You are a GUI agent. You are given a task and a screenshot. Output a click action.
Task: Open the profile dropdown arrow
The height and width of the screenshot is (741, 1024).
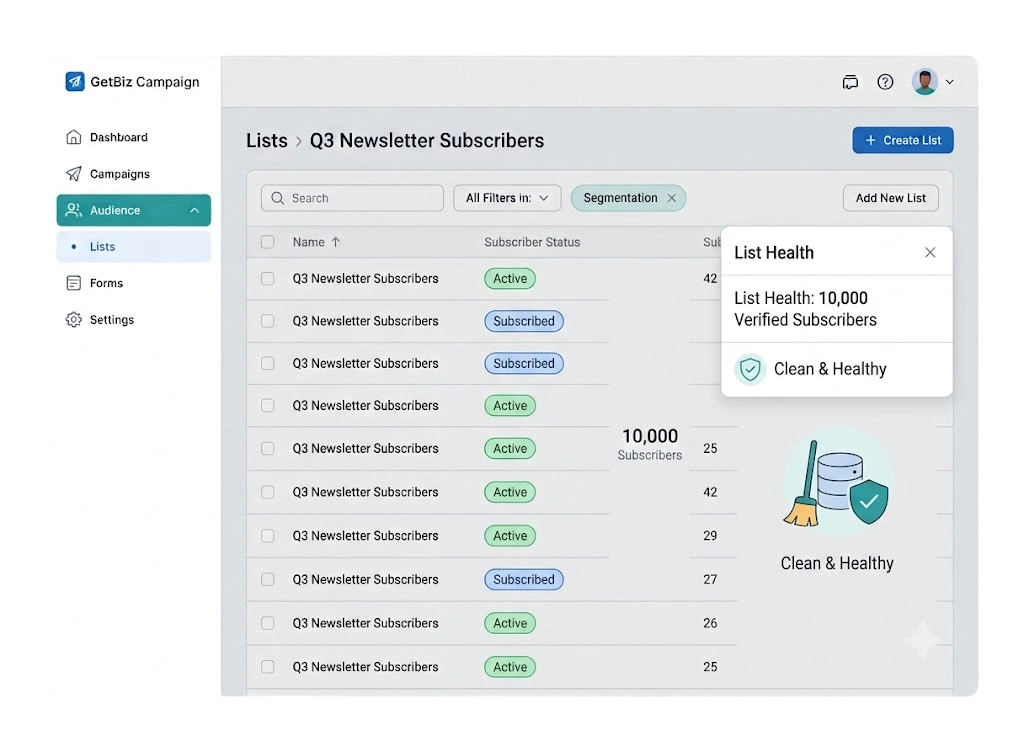[x=950, y=82]
